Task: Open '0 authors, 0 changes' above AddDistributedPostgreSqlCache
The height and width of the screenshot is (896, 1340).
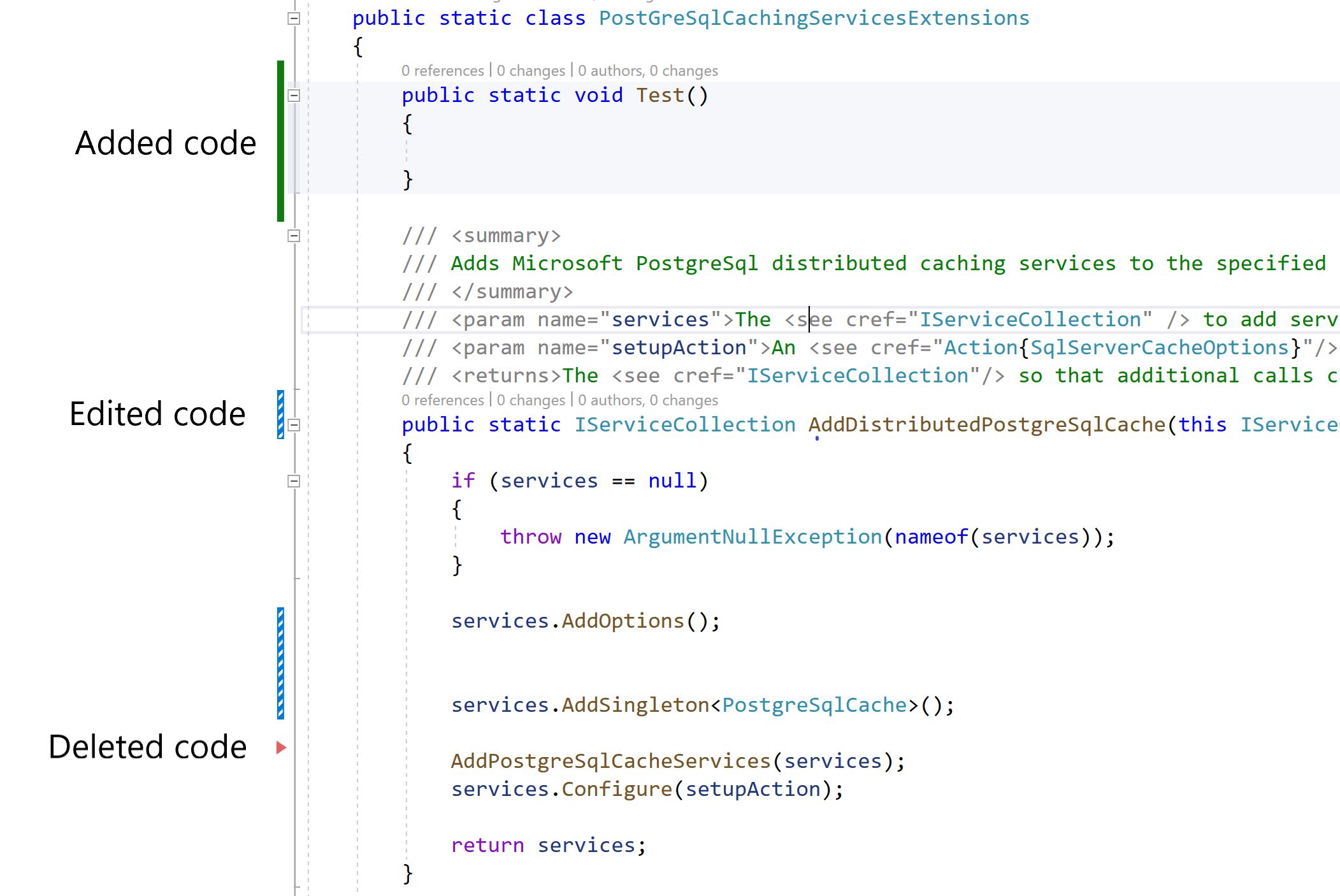Action: coord(647,400)
